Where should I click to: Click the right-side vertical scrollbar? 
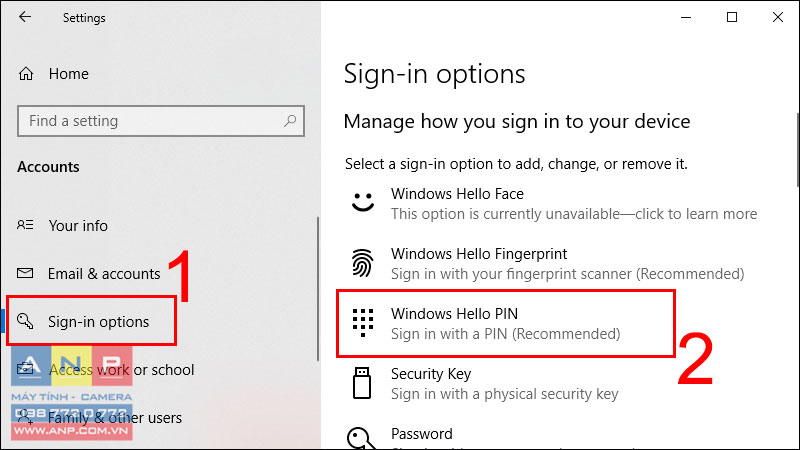pos(797,150)
